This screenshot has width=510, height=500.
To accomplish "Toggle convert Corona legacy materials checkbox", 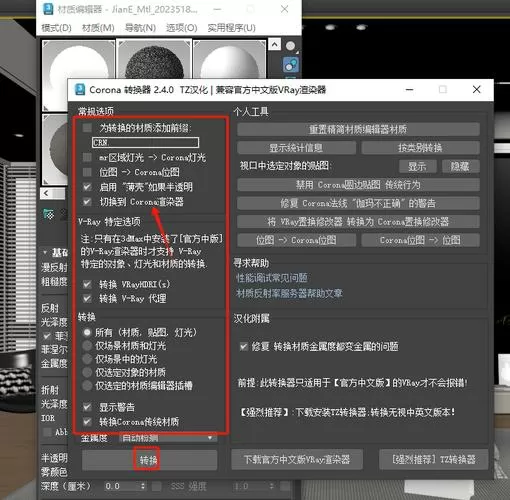I will (x=87, y=422).
